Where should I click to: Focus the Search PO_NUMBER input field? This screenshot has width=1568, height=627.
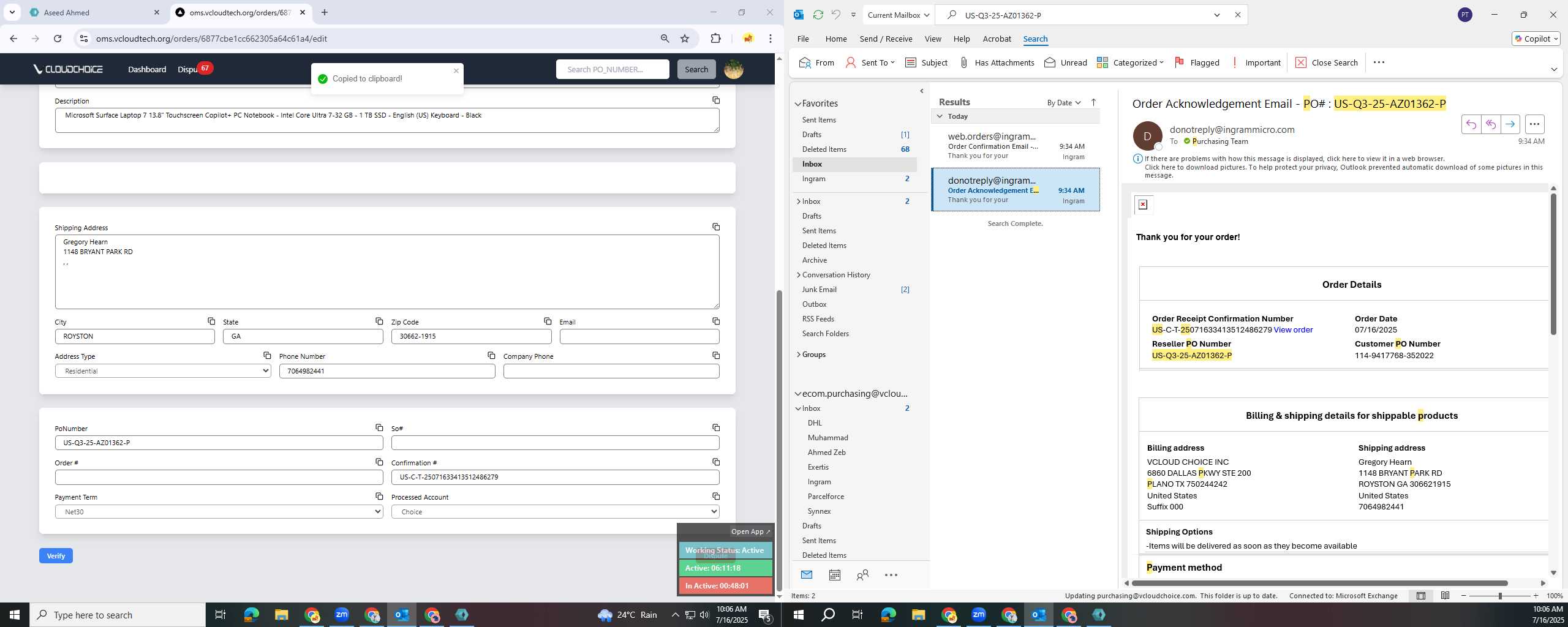[x=612, y=69]
